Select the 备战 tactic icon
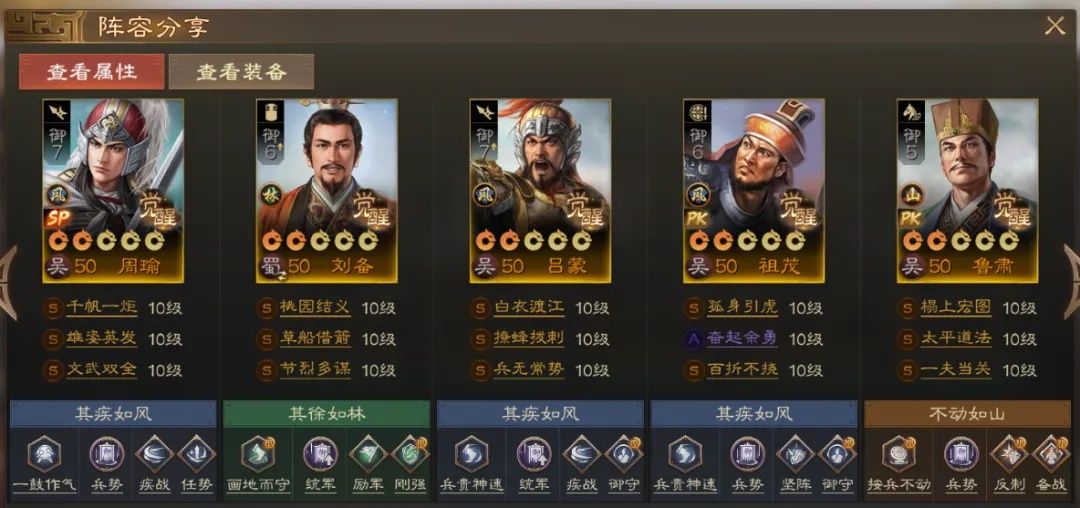The height and width of the screenshot is (508, 1080). (x=1050, y=455)
